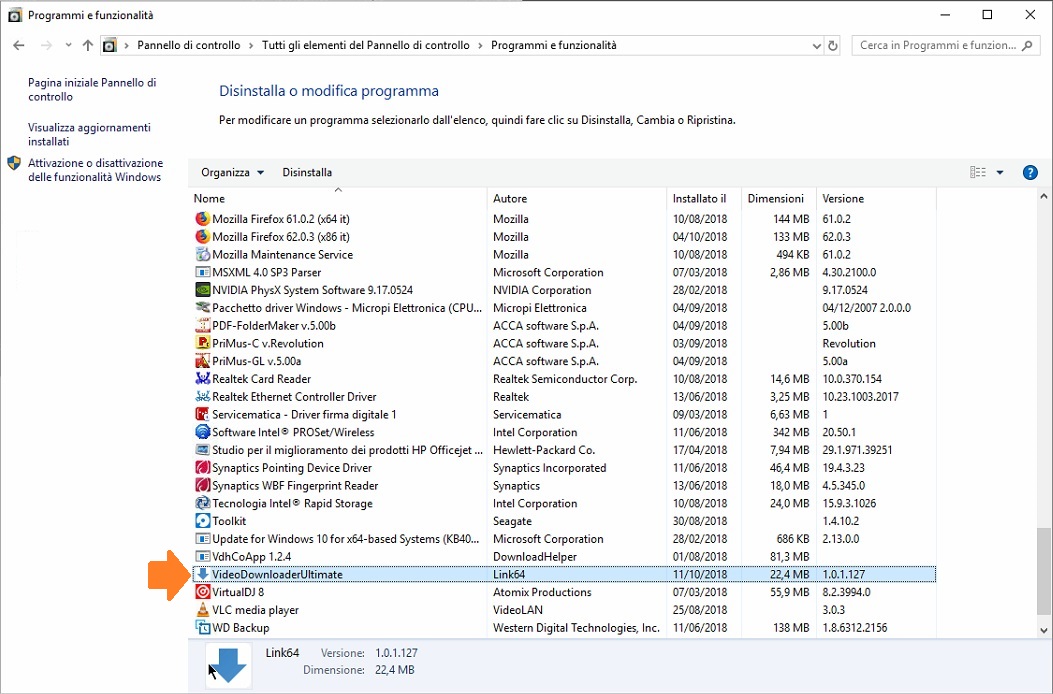The height and width of the screenshot is (694, 1053).
Task: Go up one level with up arrow
Action: (x=87, y=46)
